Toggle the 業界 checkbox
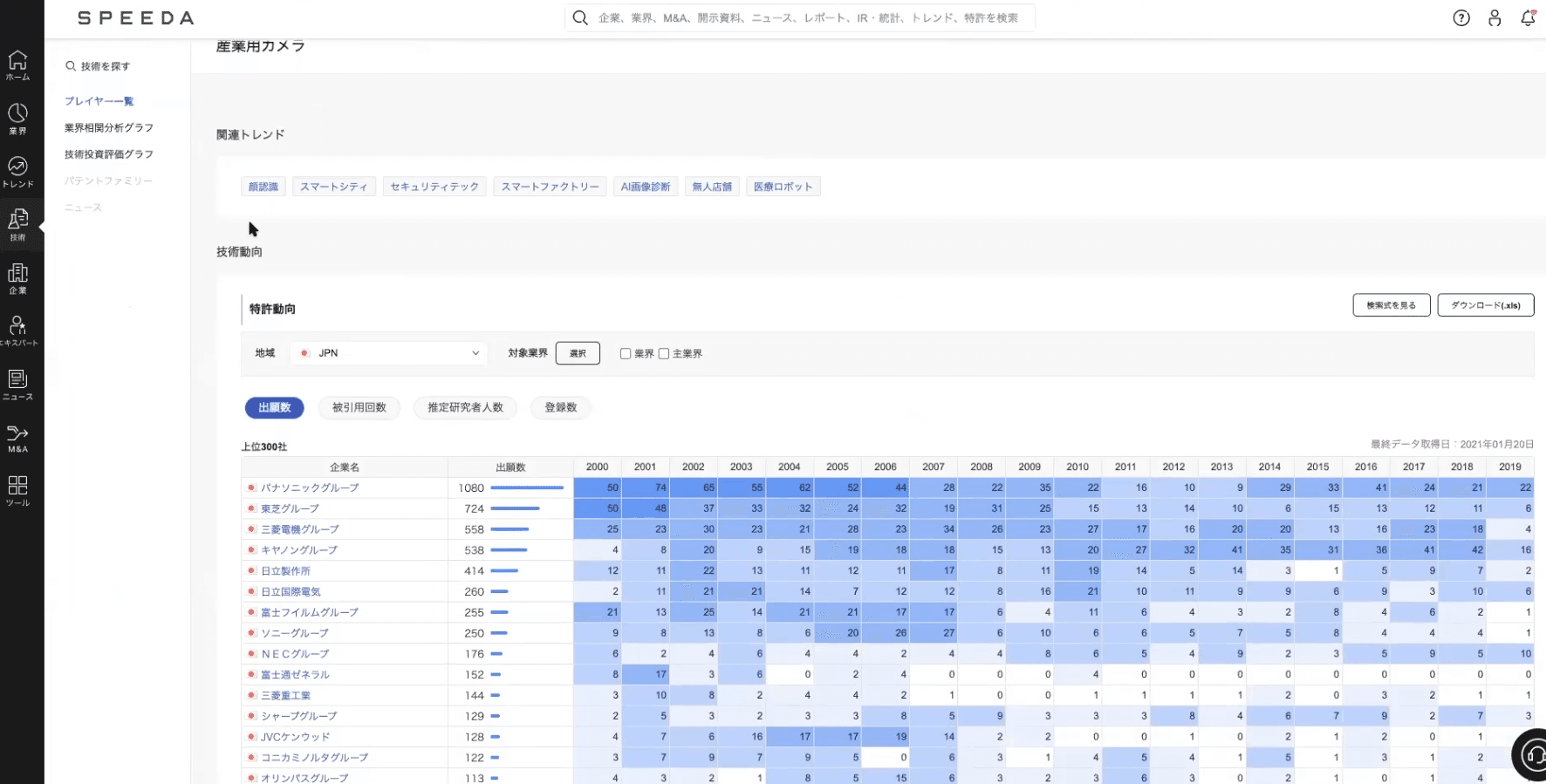 pos(626,353)
